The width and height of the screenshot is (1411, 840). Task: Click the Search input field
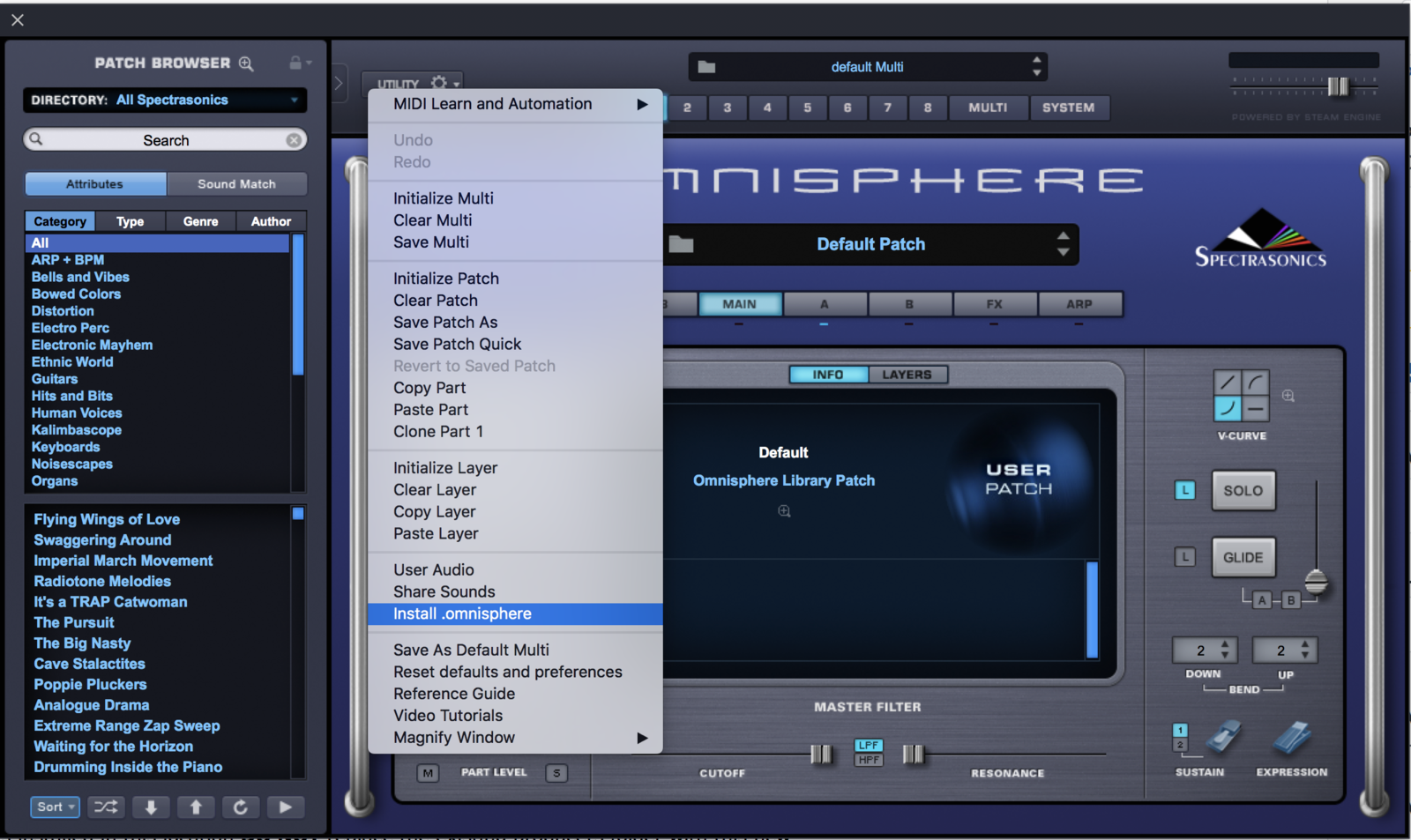click(x=165, y=140)
